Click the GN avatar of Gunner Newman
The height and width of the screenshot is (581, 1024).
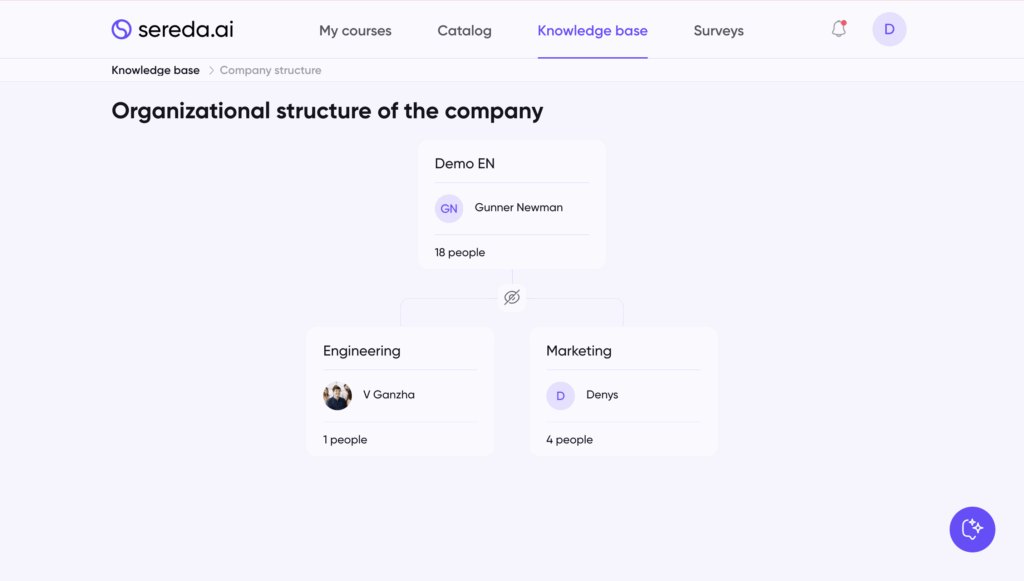[449, 208]
